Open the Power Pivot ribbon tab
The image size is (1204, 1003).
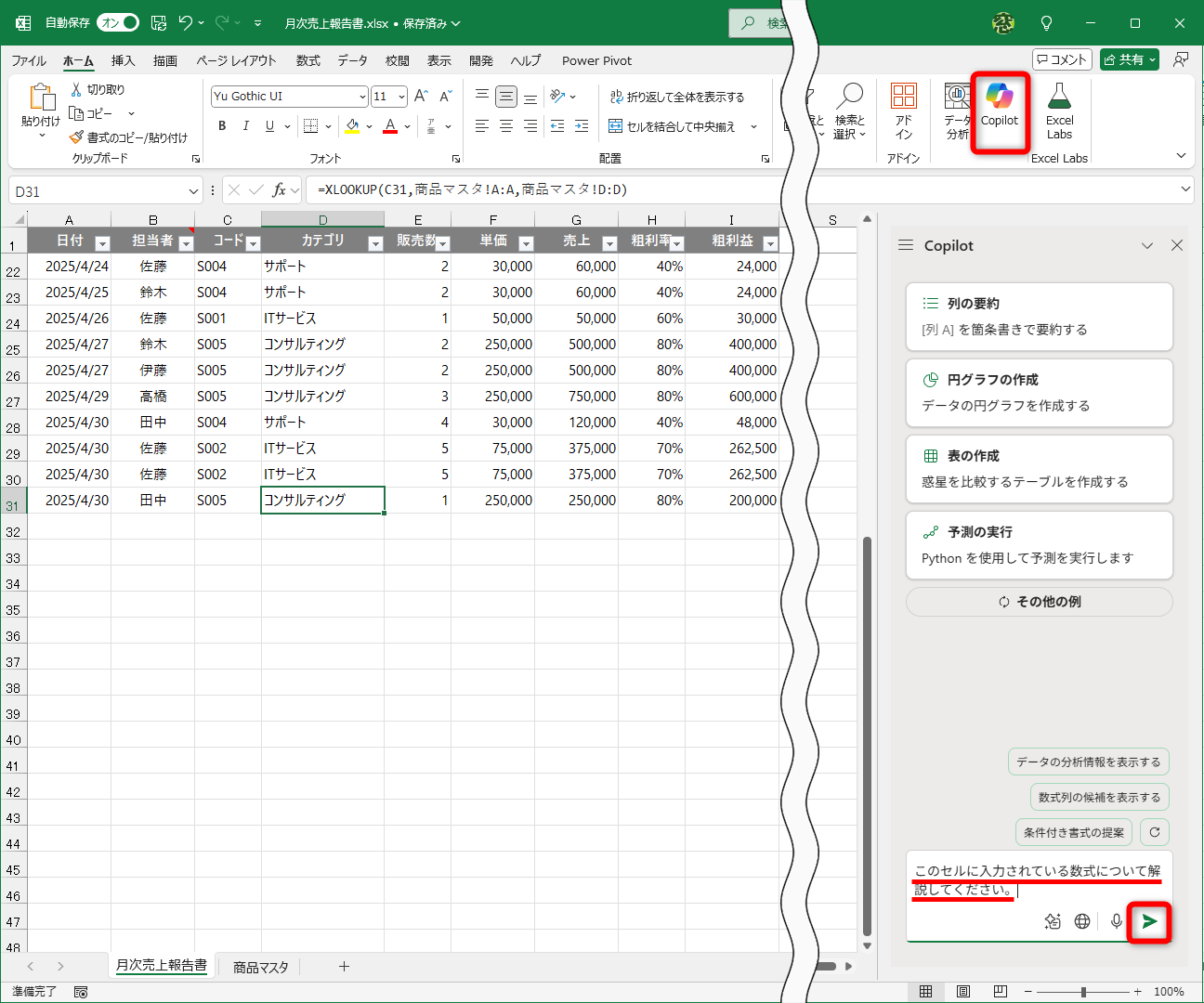[596, 60]
